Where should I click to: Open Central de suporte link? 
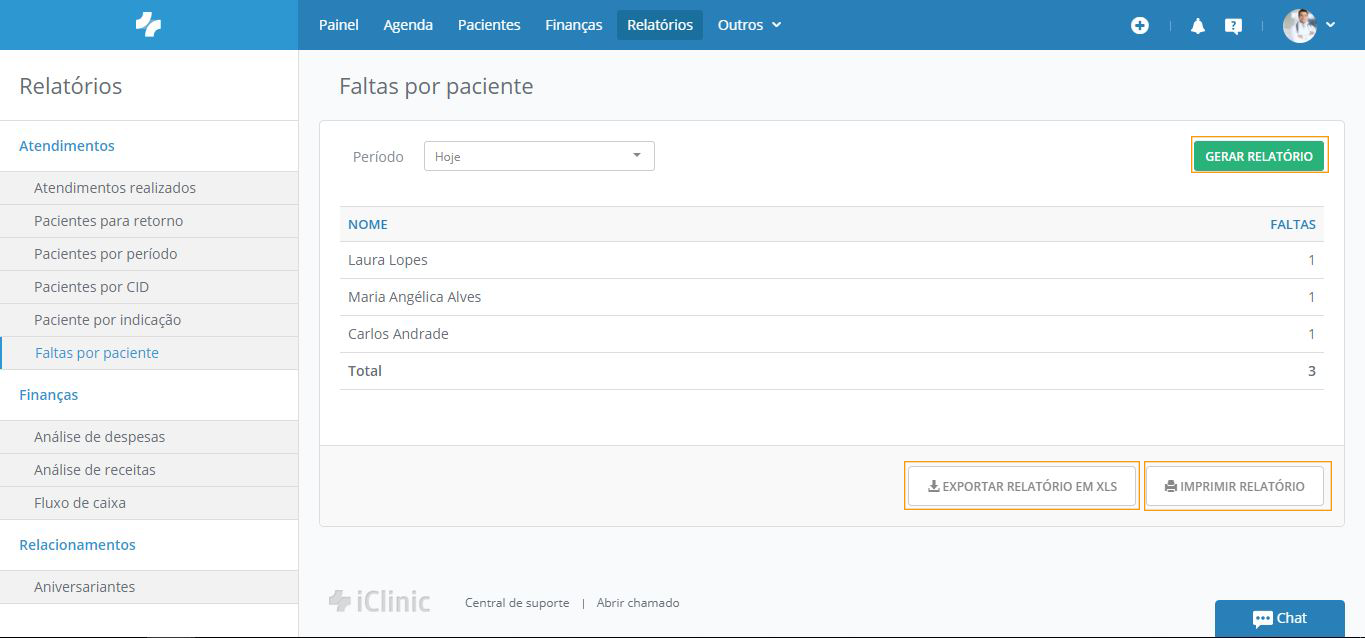517,603
